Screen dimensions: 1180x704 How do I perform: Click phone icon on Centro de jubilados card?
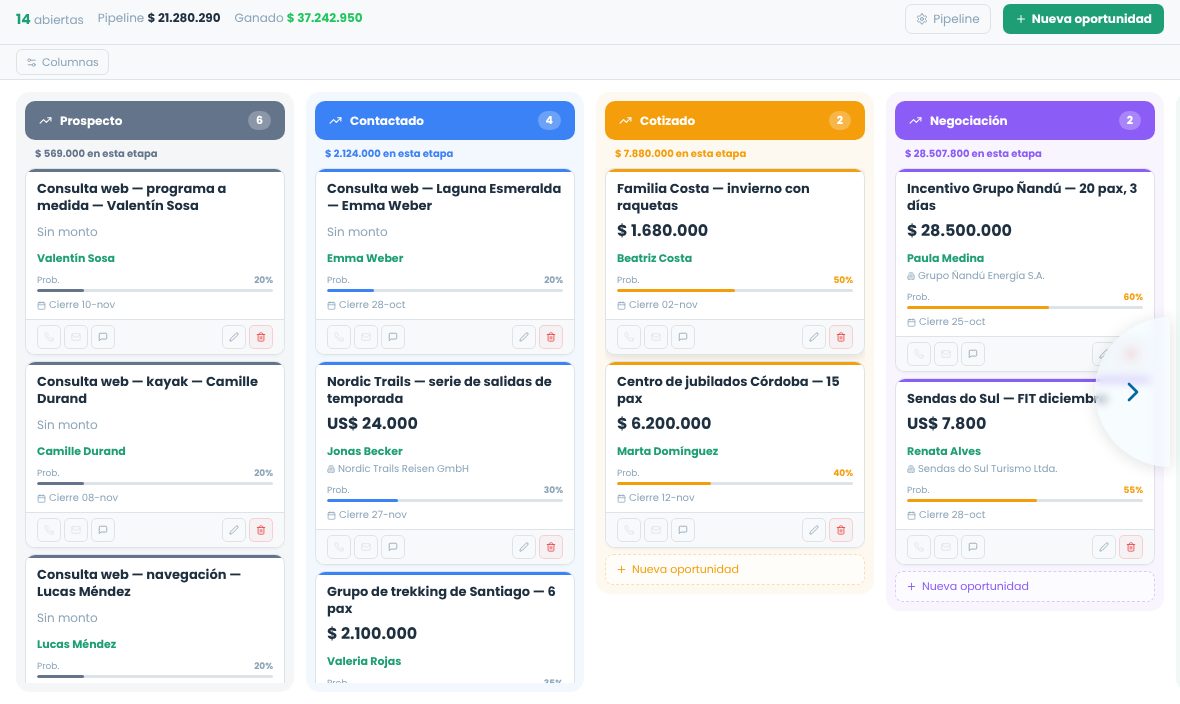click(629, 530)
